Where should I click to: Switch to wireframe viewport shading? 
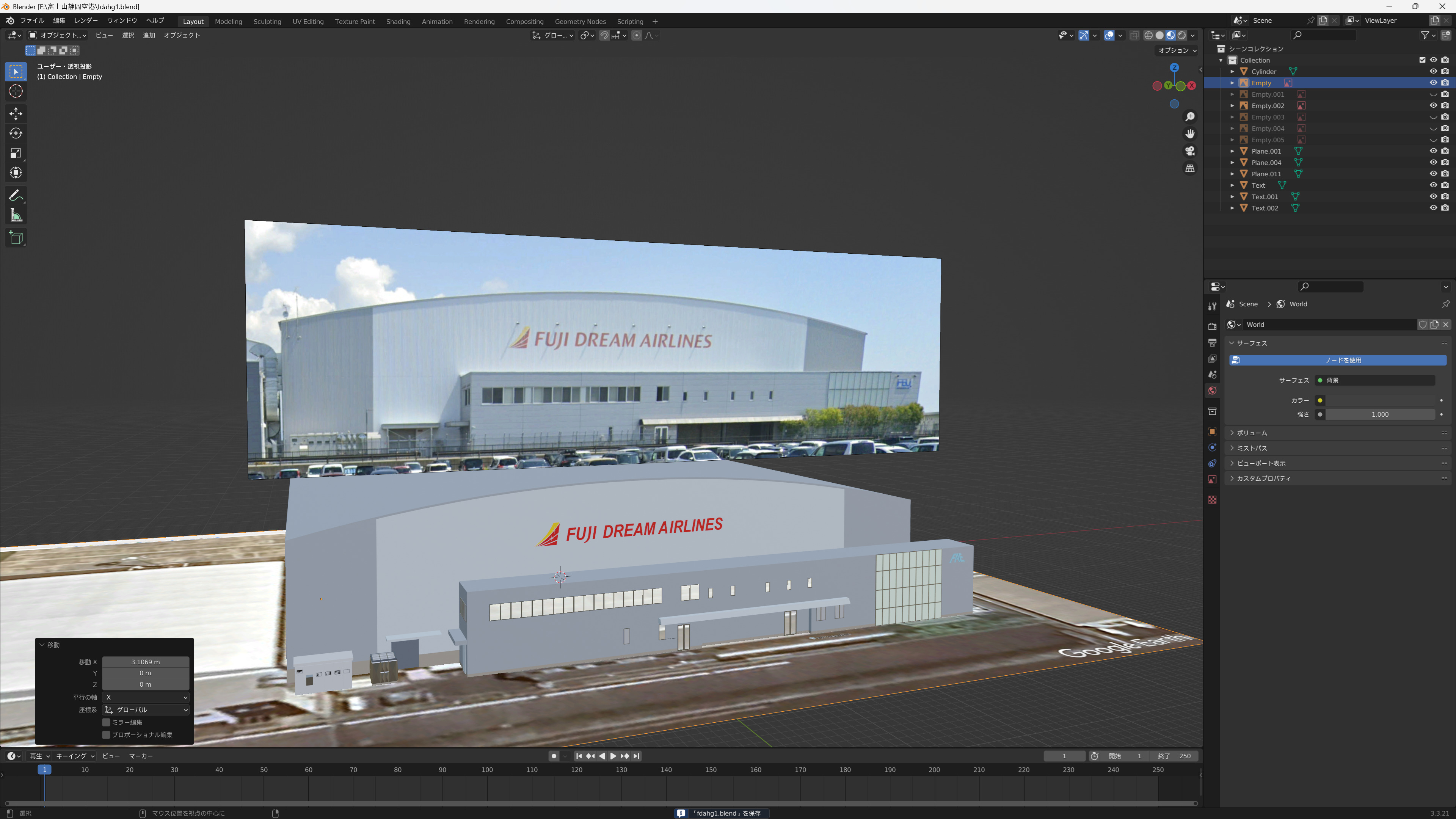coord(1148,35)
